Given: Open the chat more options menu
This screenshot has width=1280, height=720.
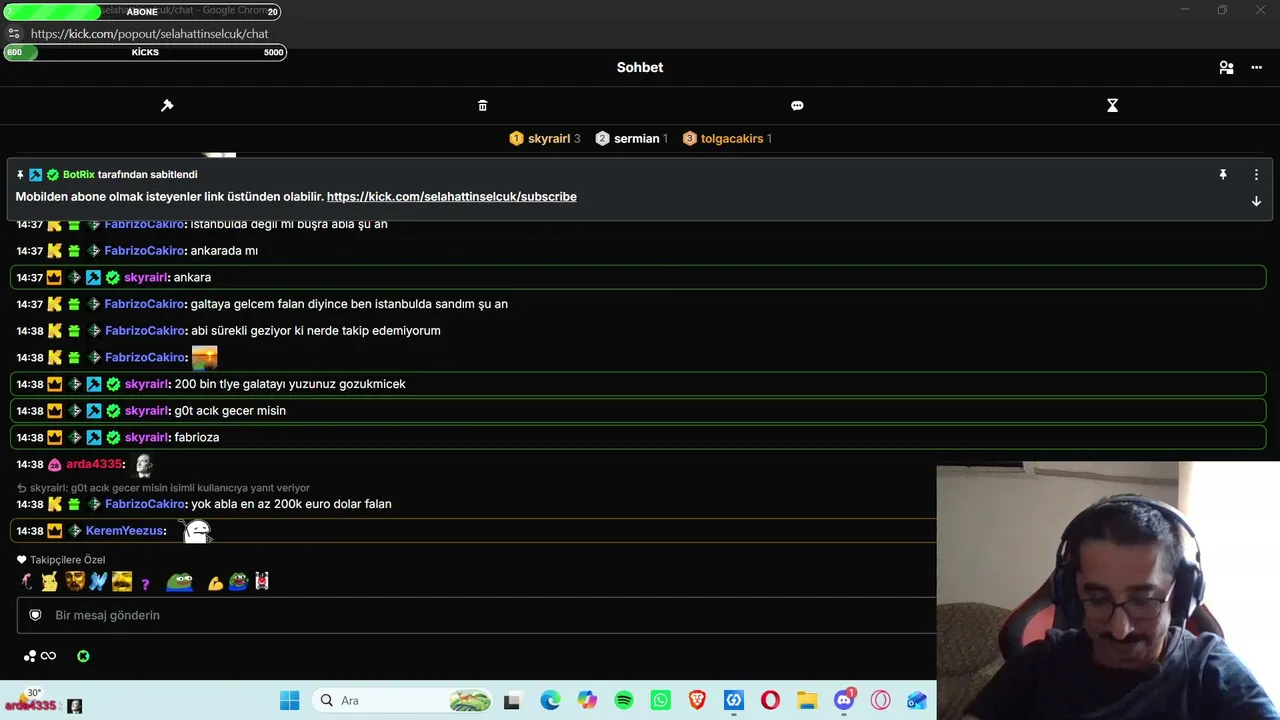Looking at the screenshot, I should point(1257,68).
